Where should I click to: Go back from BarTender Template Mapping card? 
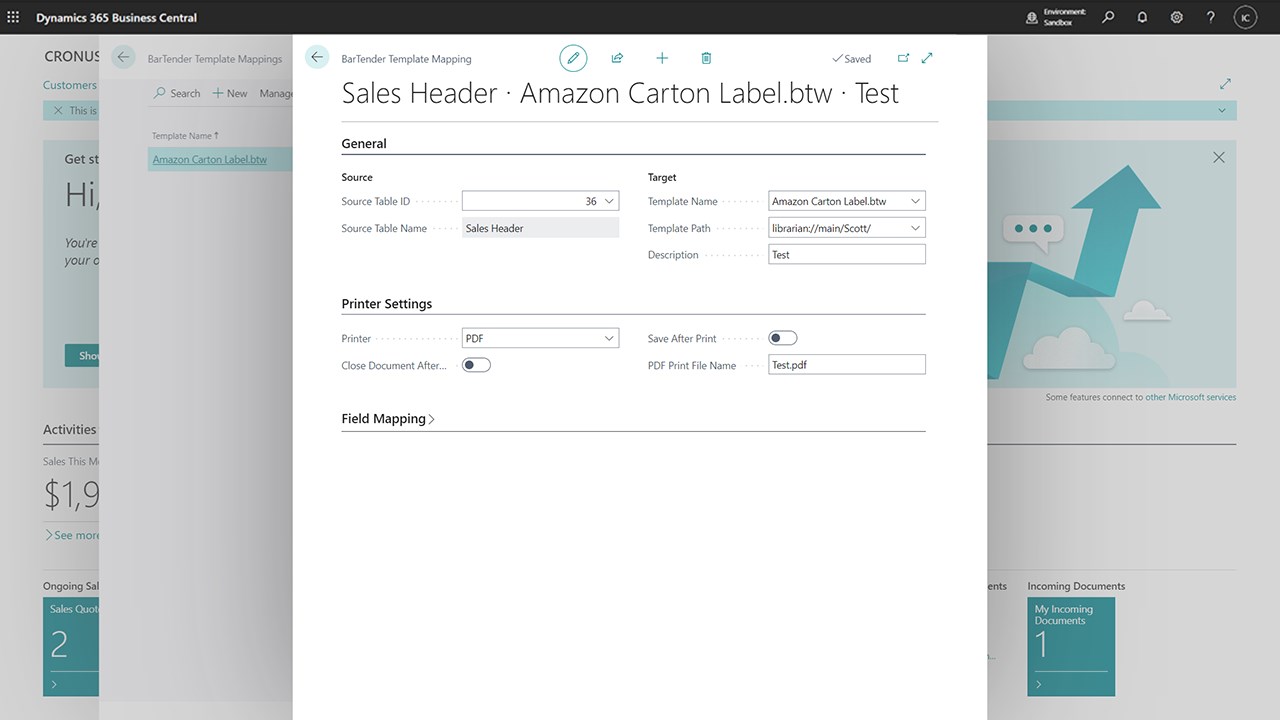[x=317, y=58]
